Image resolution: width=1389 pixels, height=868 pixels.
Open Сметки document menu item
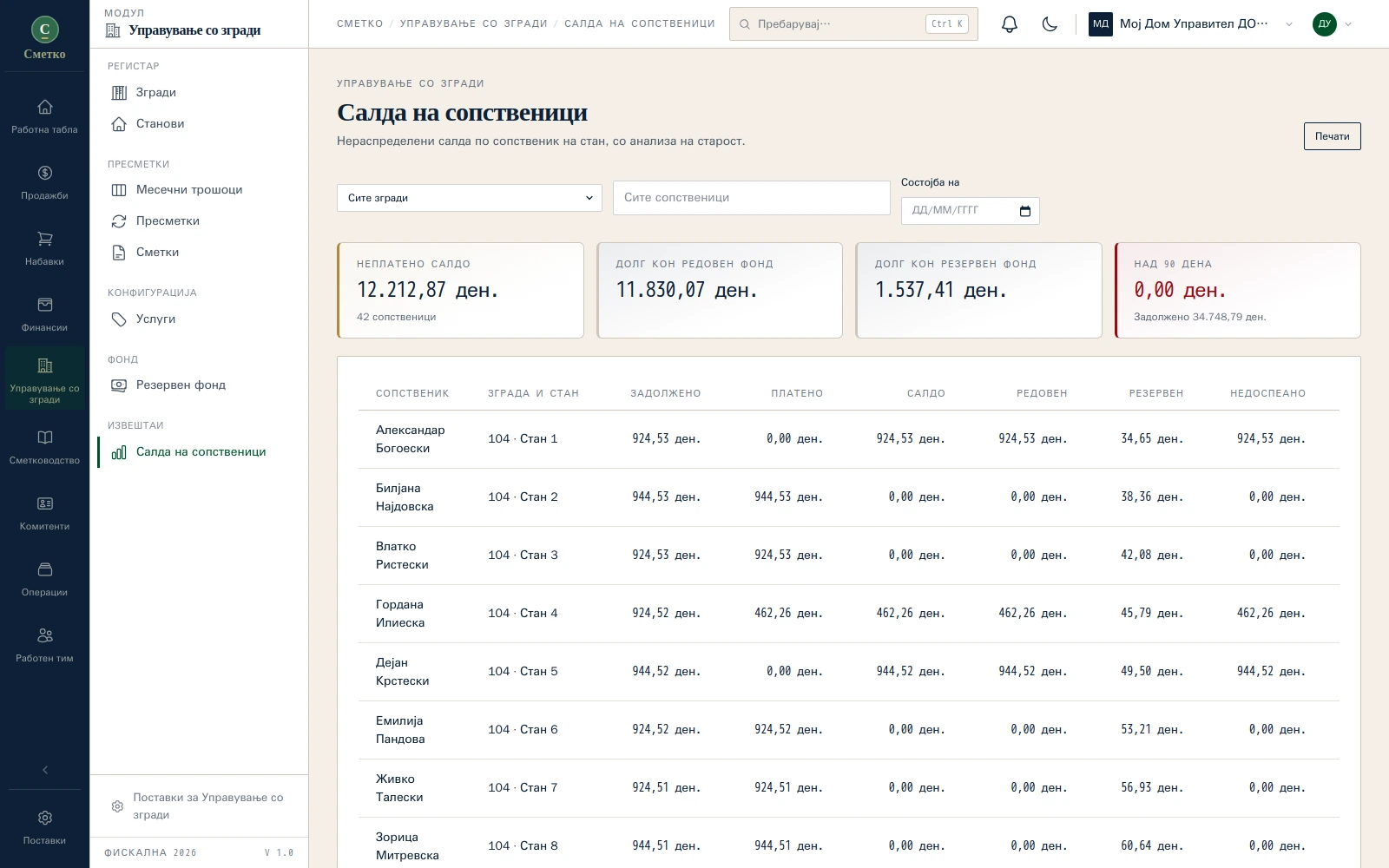click(199, 253)
